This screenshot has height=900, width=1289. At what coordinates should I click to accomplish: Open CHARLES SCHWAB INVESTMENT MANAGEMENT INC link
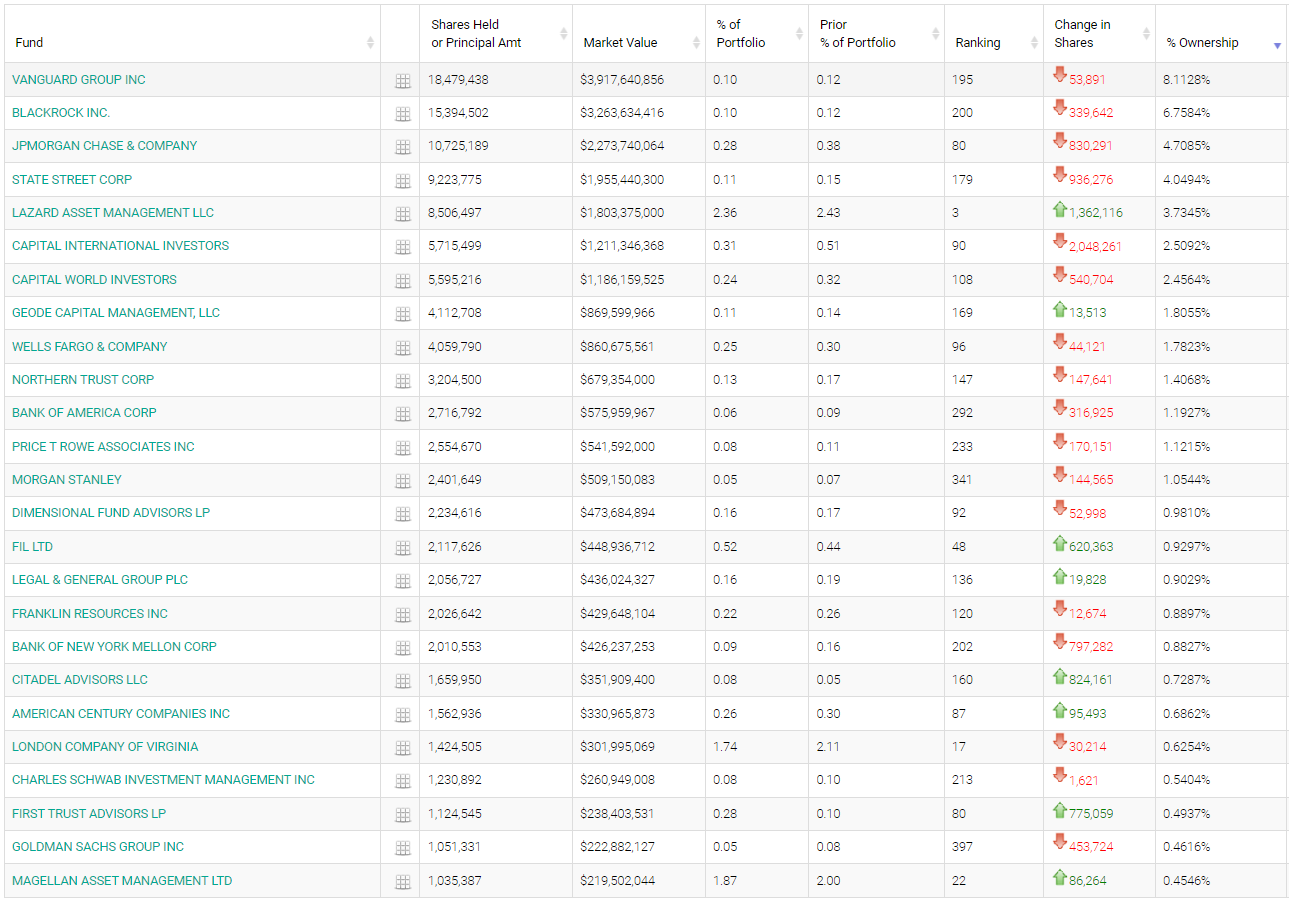coord(164,780)
